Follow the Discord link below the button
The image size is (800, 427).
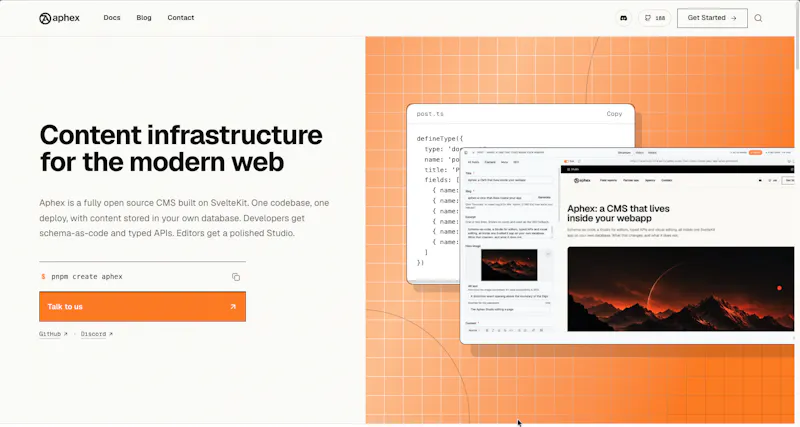coord(96,334)
